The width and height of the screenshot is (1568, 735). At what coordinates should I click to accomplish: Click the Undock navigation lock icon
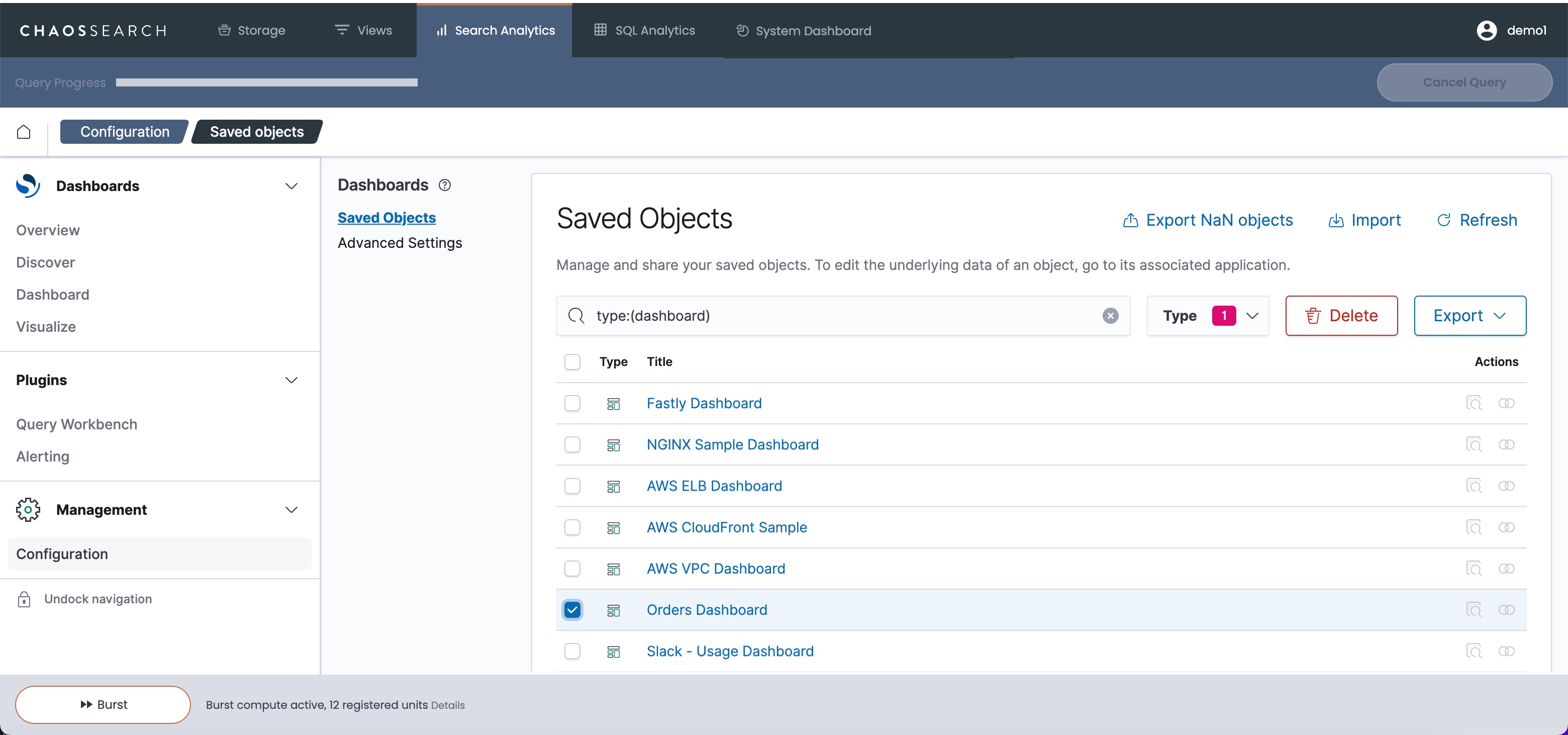tap(24, 599)
